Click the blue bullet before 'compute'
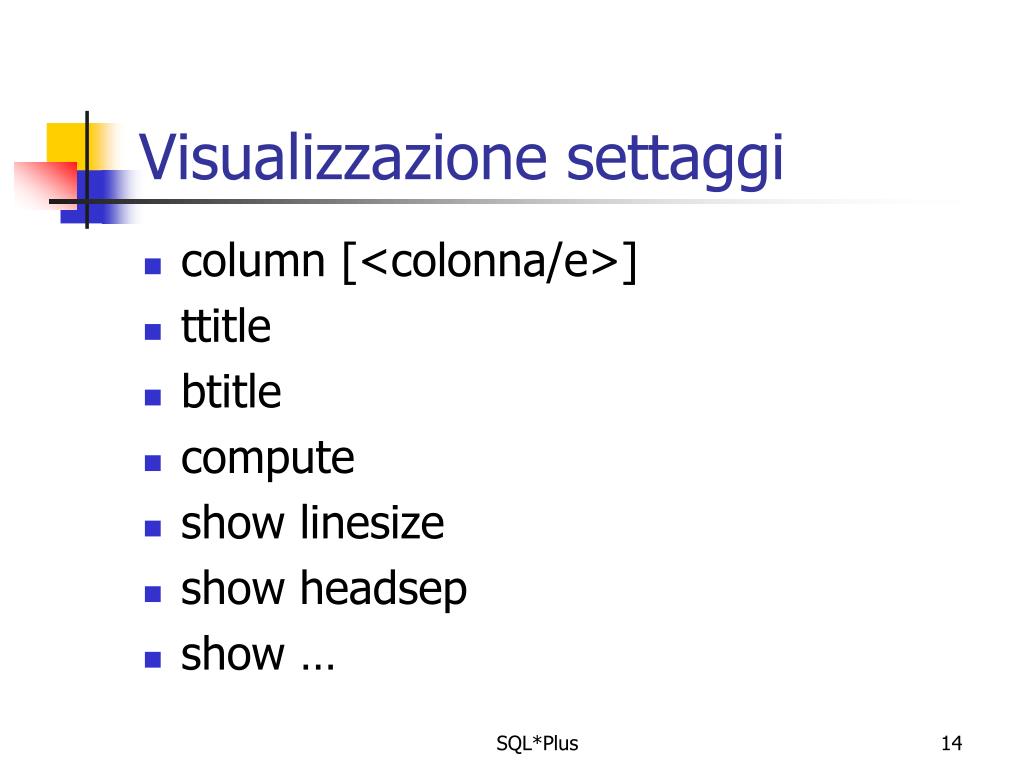 [x=153, y=463]
